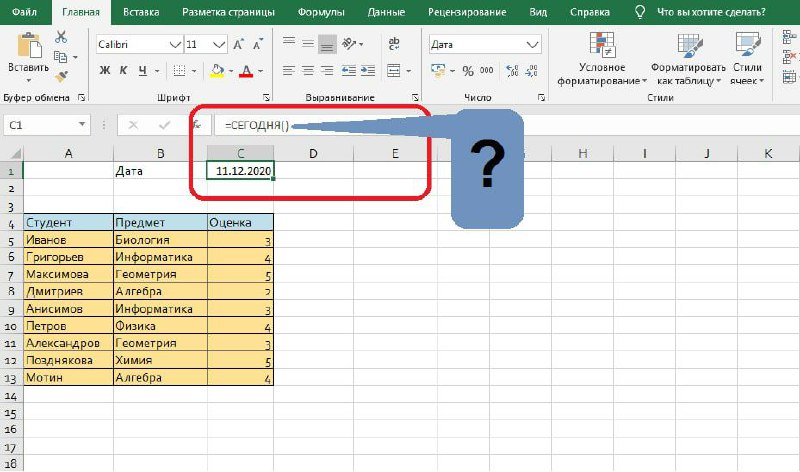Viewport: 800px width, 472px height.
Task: Click the formula bar Cancel X icon
Action: coord(133,125)
